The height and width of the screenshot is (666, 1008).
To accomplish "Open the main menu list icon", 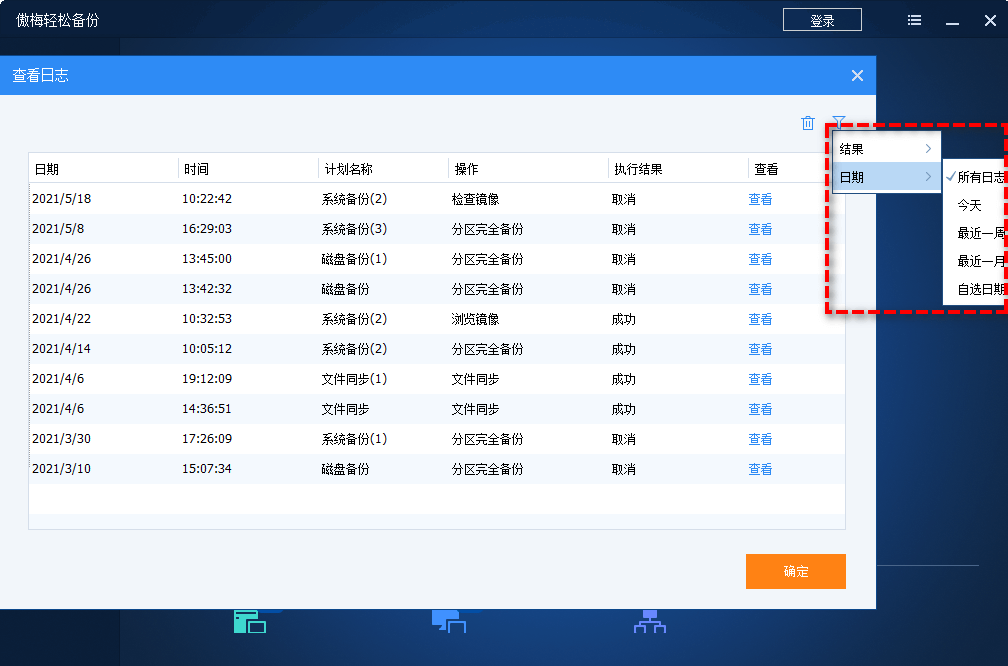I will coord(914,20).
